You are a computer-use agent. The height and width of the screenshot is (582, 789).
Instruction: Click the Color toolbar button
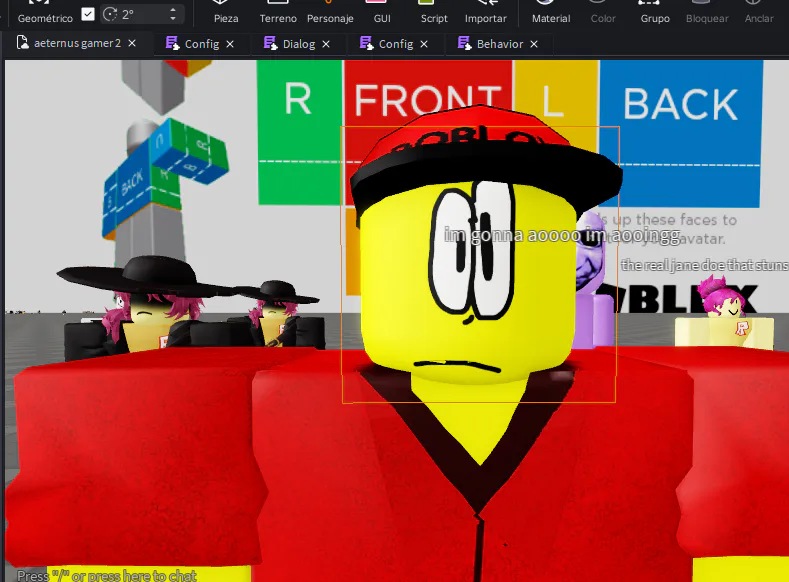pyautogui.click(x=603, y=12)
